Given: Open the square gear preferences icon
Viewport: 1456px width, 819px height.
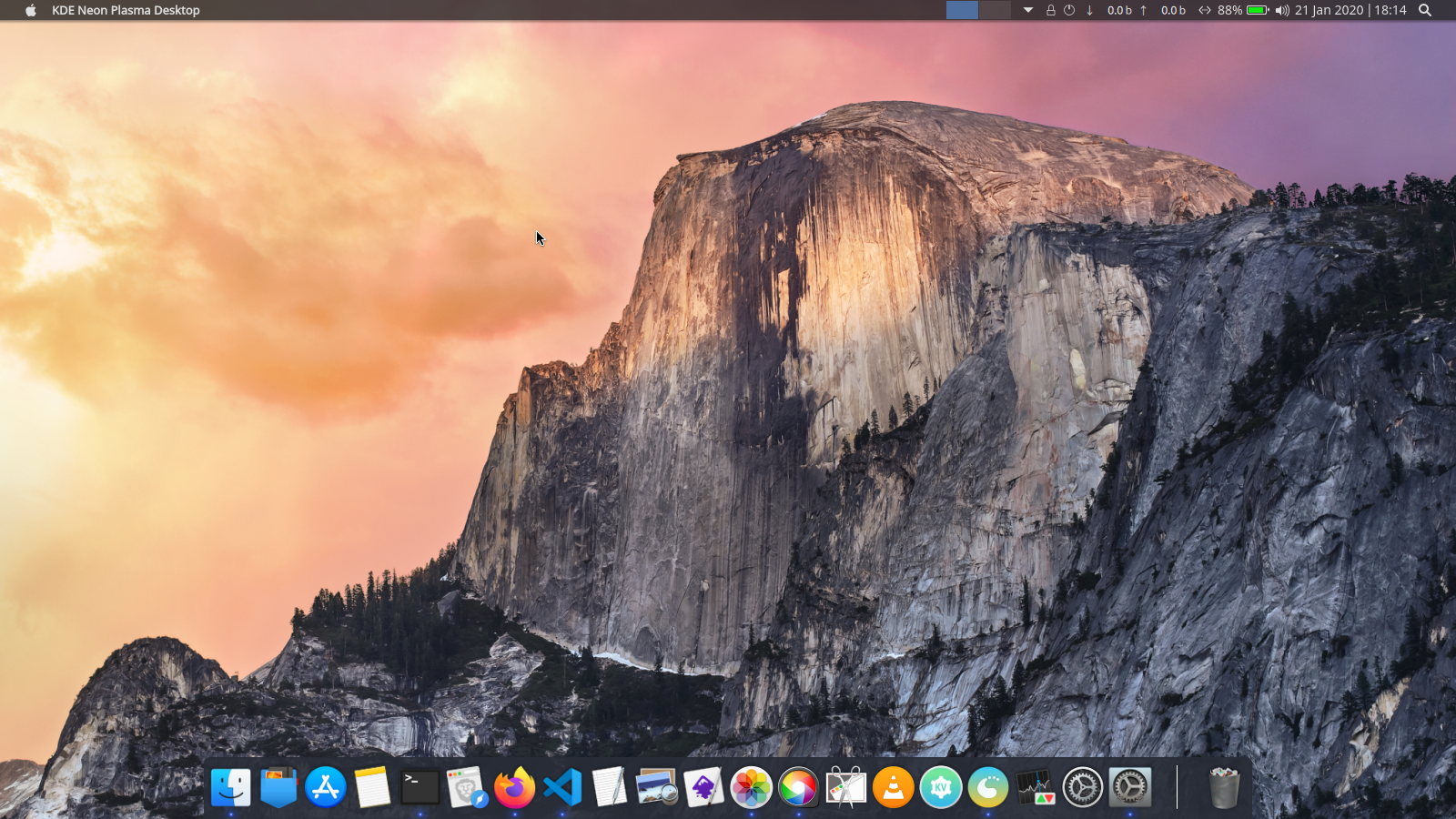Looking at the screenshot, I should pos(1130,787).
